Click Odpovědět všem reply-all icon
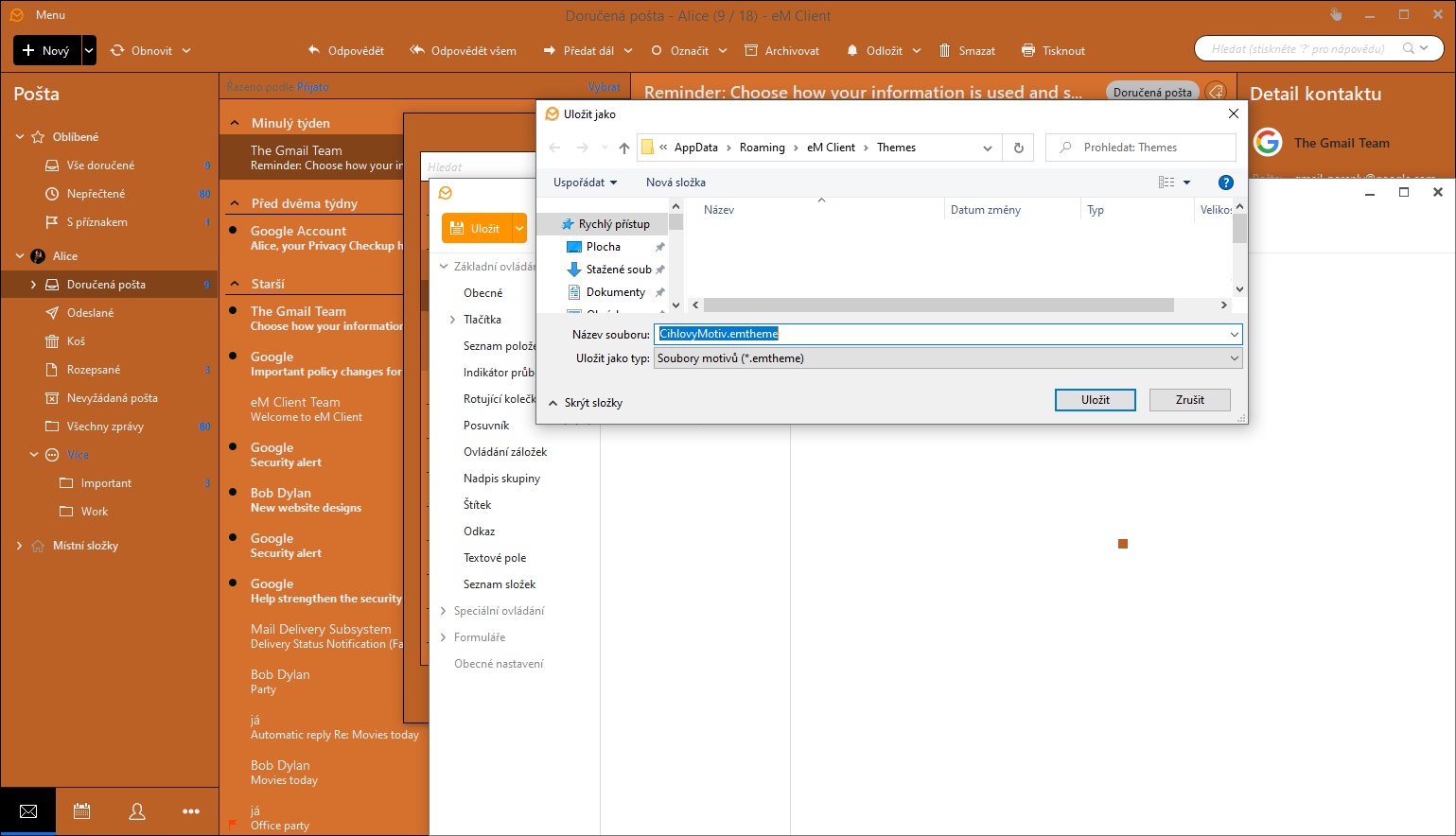The image size is (1456, 836). pyautogui.click(x=417, y=50)
